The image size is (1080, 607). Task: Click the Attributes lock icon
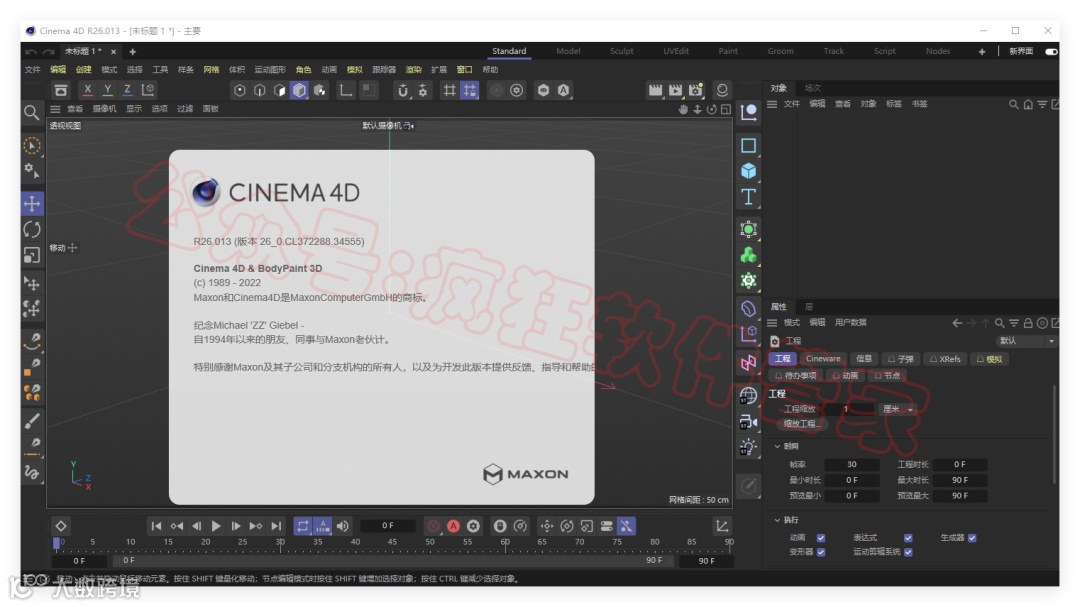click(1028, 322)
